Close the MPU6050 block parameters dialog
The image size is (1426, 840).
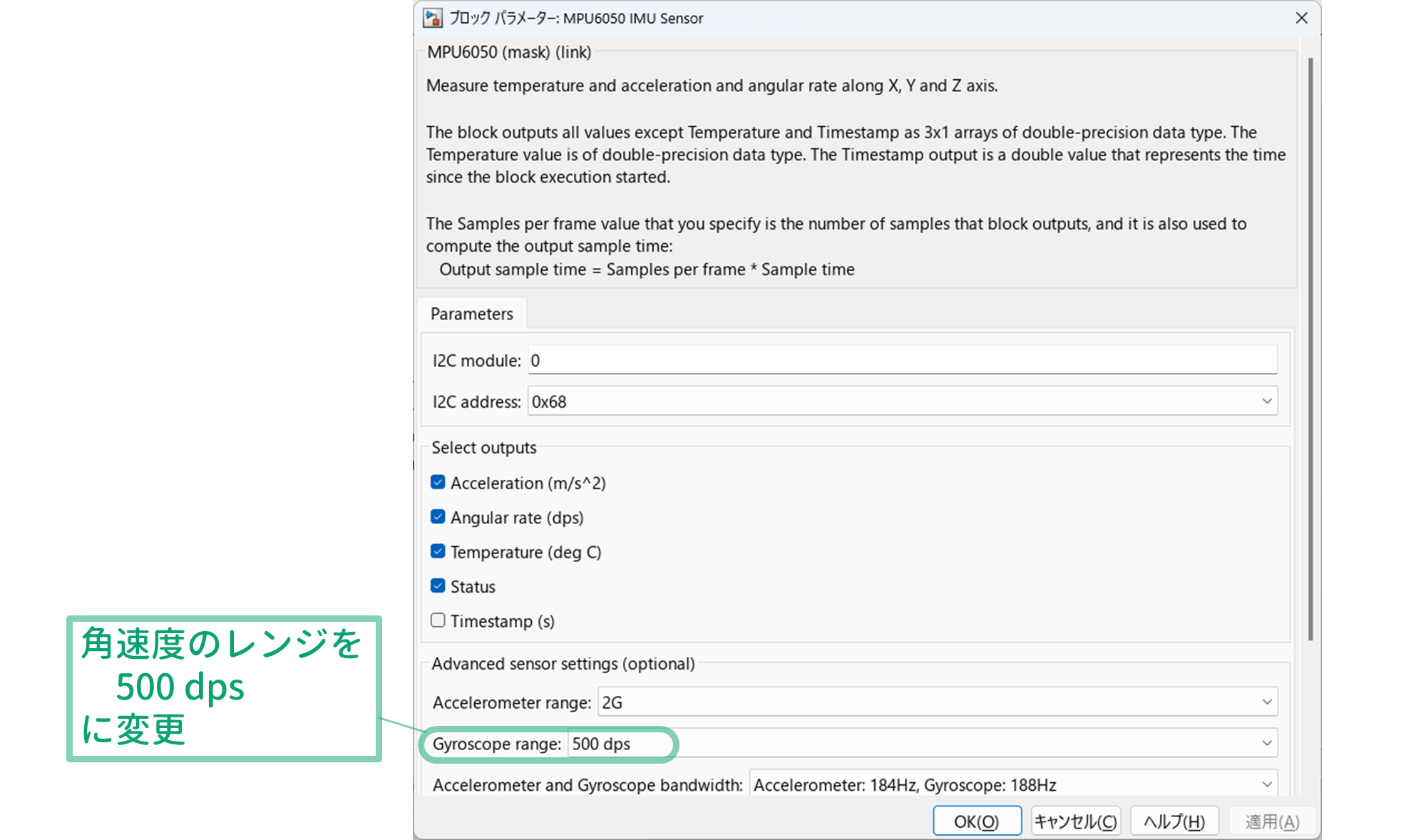(x=1301, y=18)
